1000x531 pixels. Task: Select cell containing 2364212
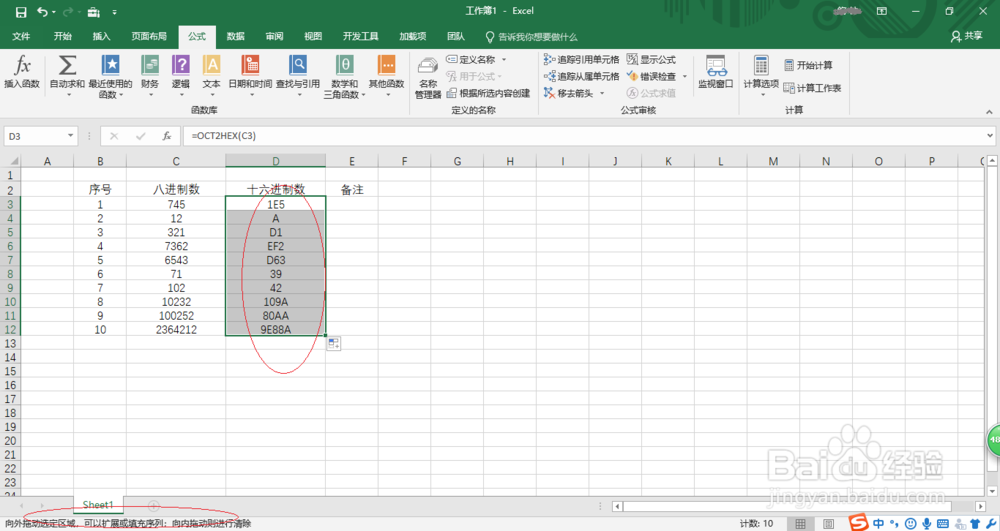click(x=176, y=330)
